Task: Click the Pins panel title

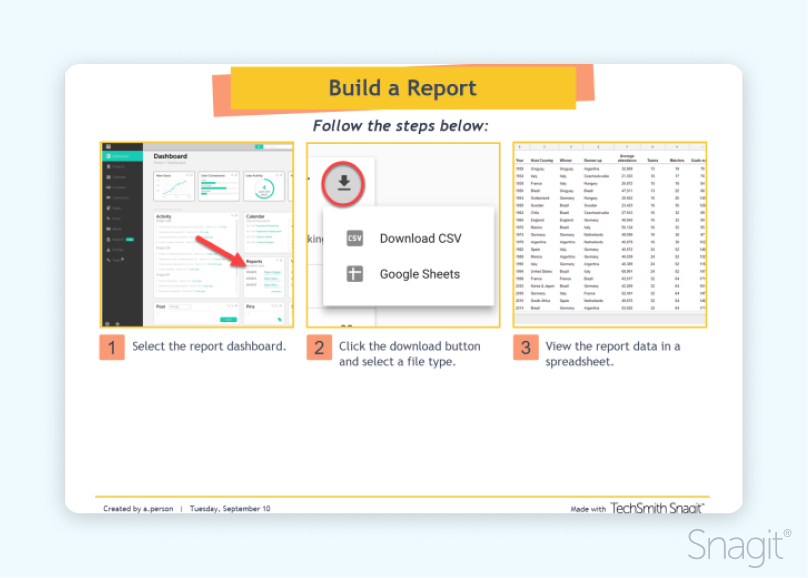Action: 250,307
